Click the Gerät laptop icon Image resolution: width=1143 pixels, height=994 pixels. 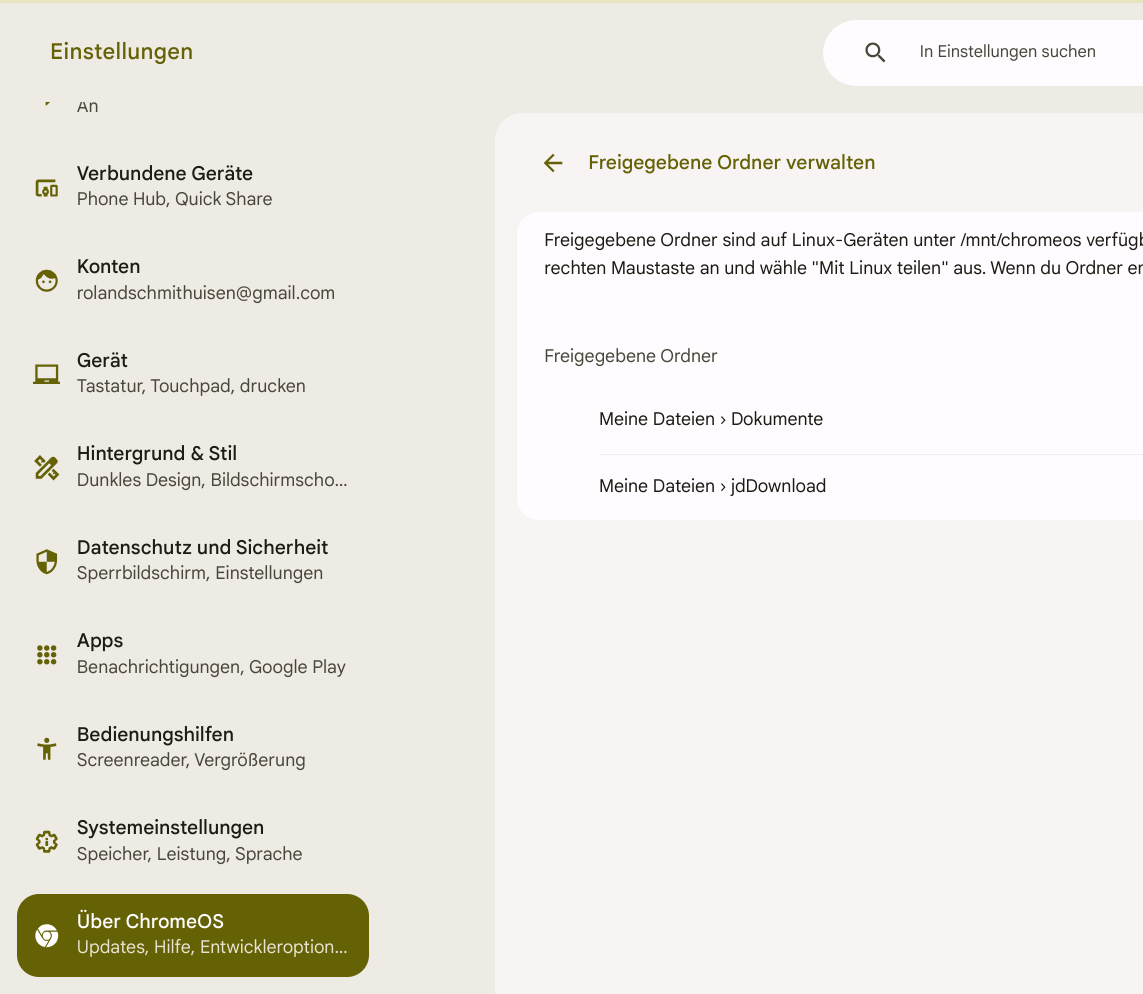[x=46, y=374]
